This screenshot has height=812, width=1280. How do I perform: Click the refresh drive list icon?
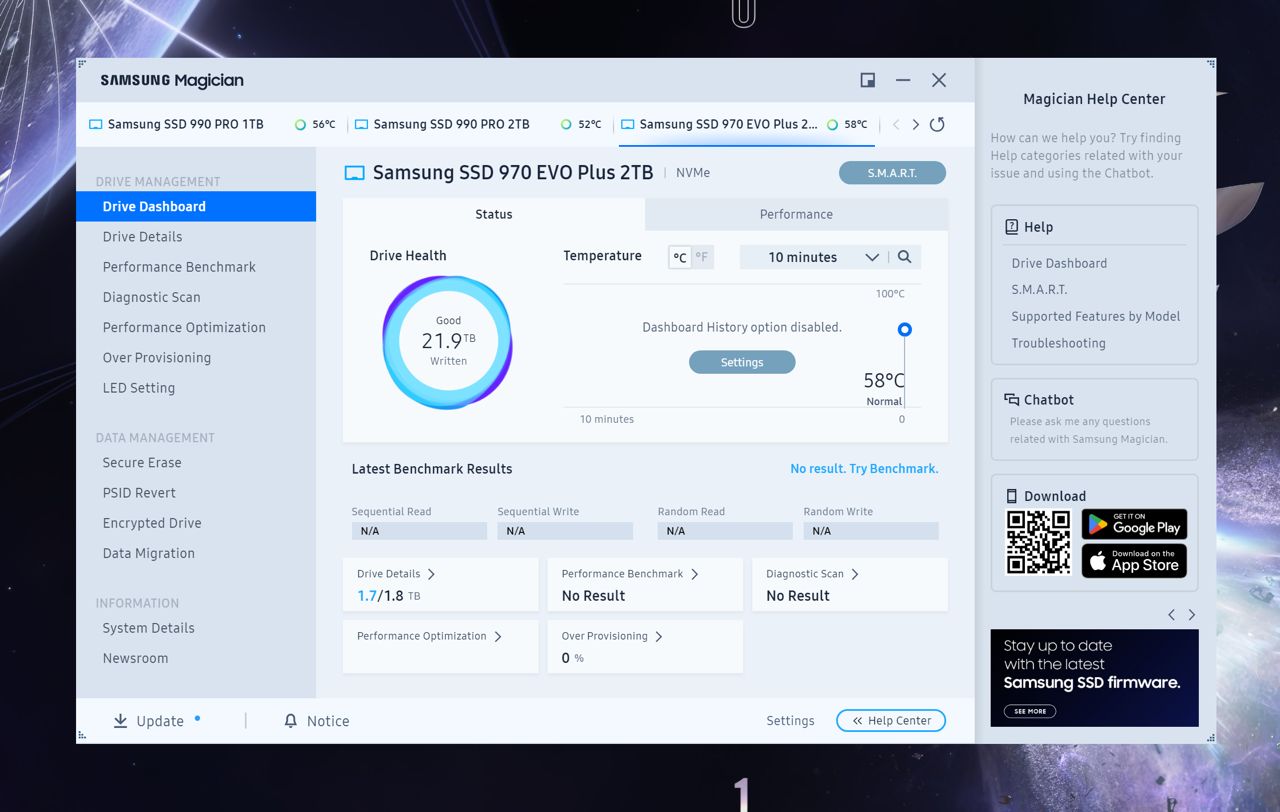(937, 125)
